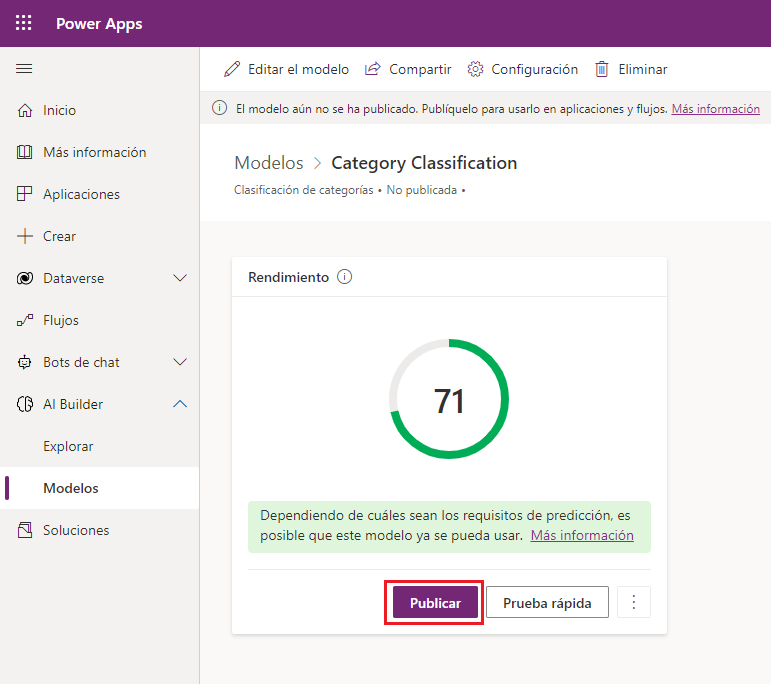This screenshot has width=771, height=684.
Task: Click the Bots de chat icon
Action: click(25, 362)
